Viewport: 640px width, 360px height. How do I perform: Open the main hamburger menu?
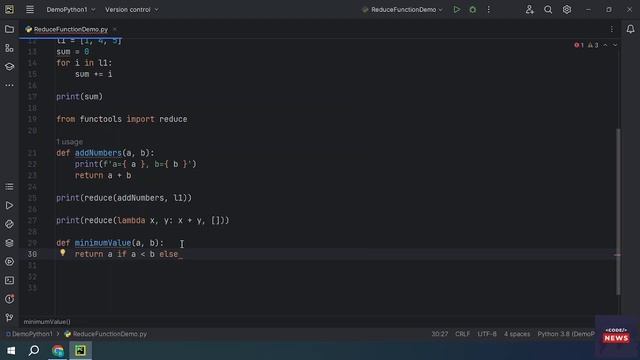click(x=30, y=9)
